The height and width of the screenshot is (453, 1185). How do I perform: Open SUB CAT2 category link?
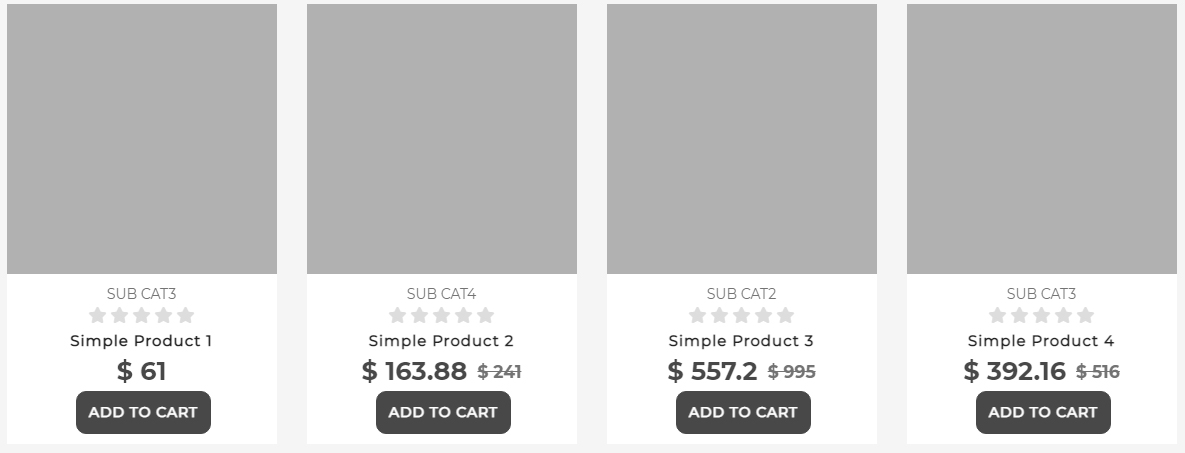pos(741,294)
